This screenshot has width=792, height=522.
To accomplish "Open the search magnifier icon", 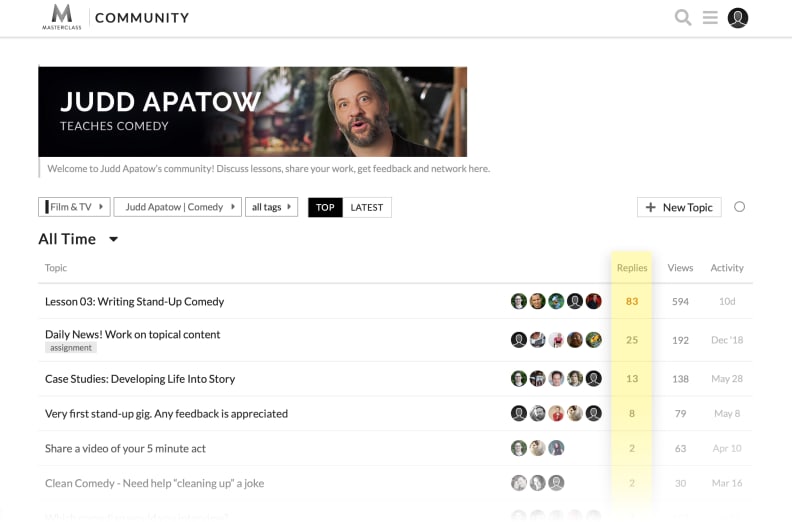I will 683,18.
